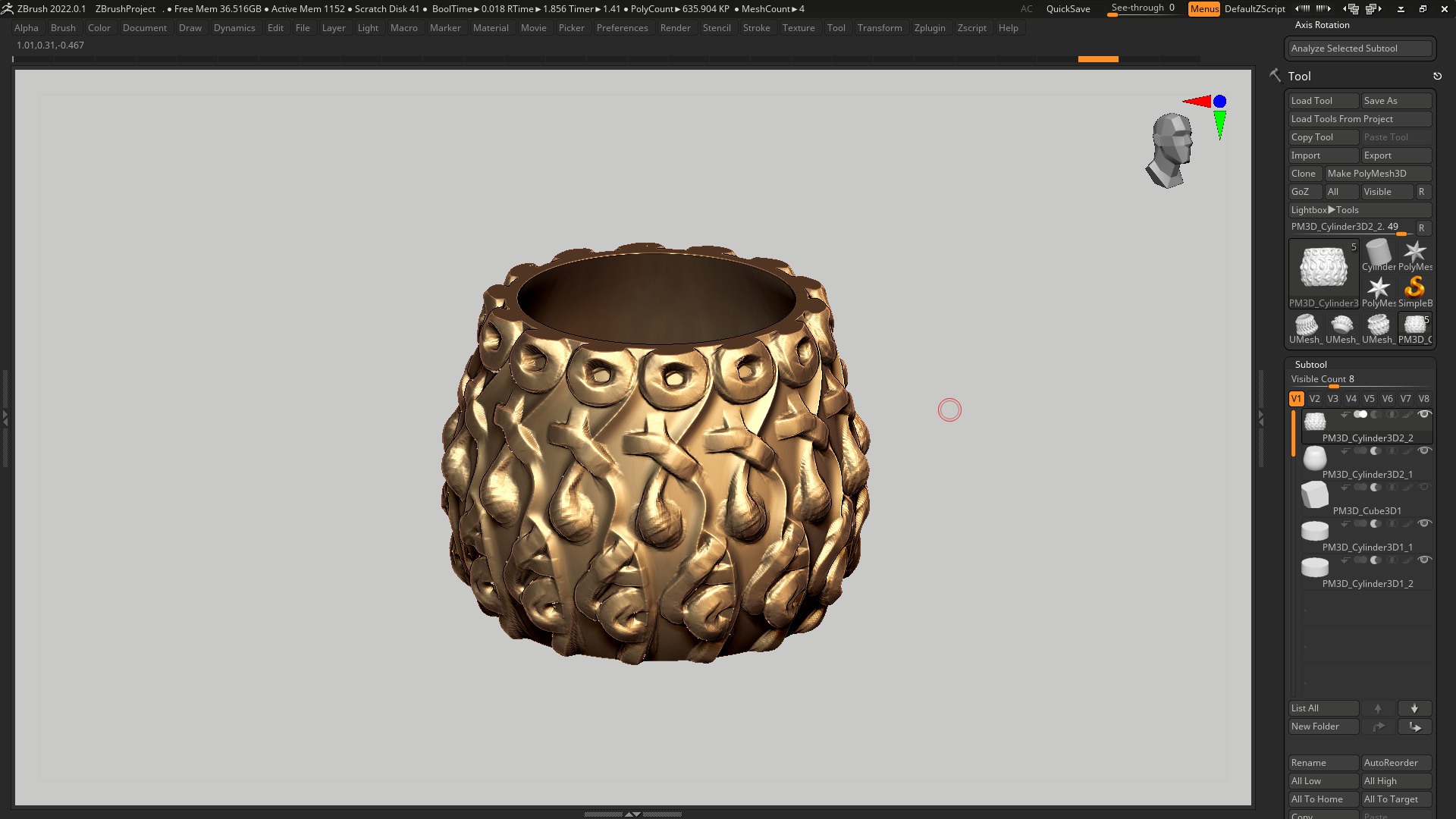
Task: Move subtool down with down arrow
Action: (x=1414, y=708)
